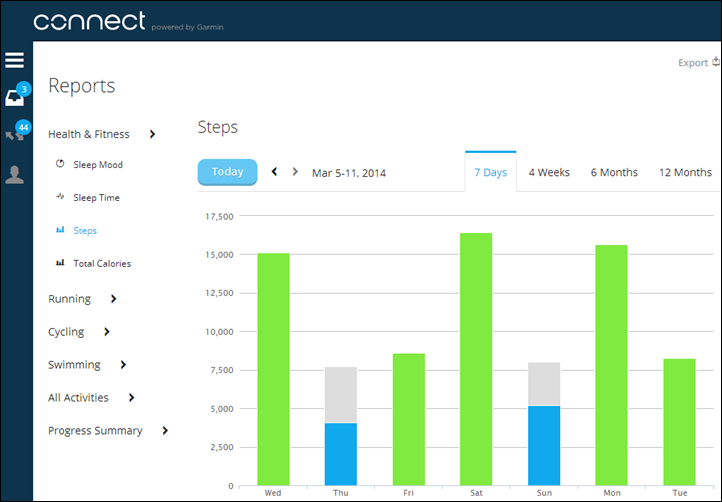The image size is (722, 502).
Task: Click the Thursday blue steps bar
Action: (341, 454)
